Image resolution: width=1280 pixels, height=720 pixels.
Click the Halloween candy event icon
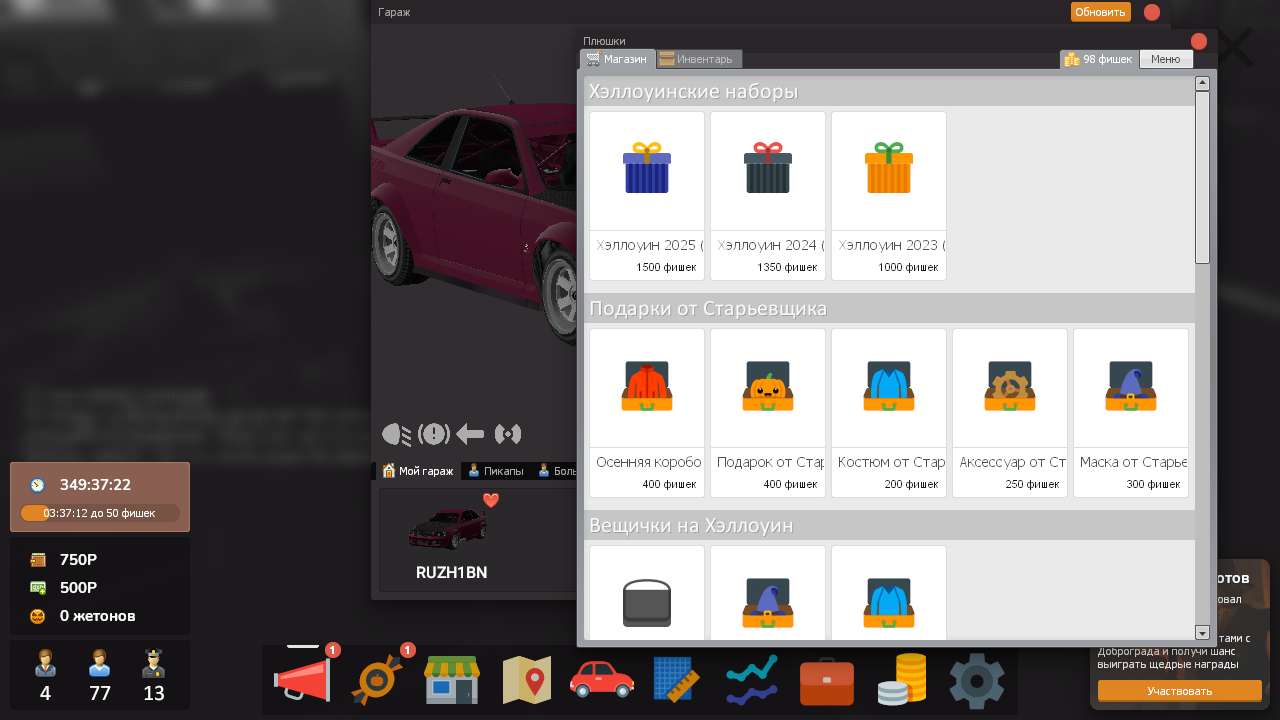377,680
